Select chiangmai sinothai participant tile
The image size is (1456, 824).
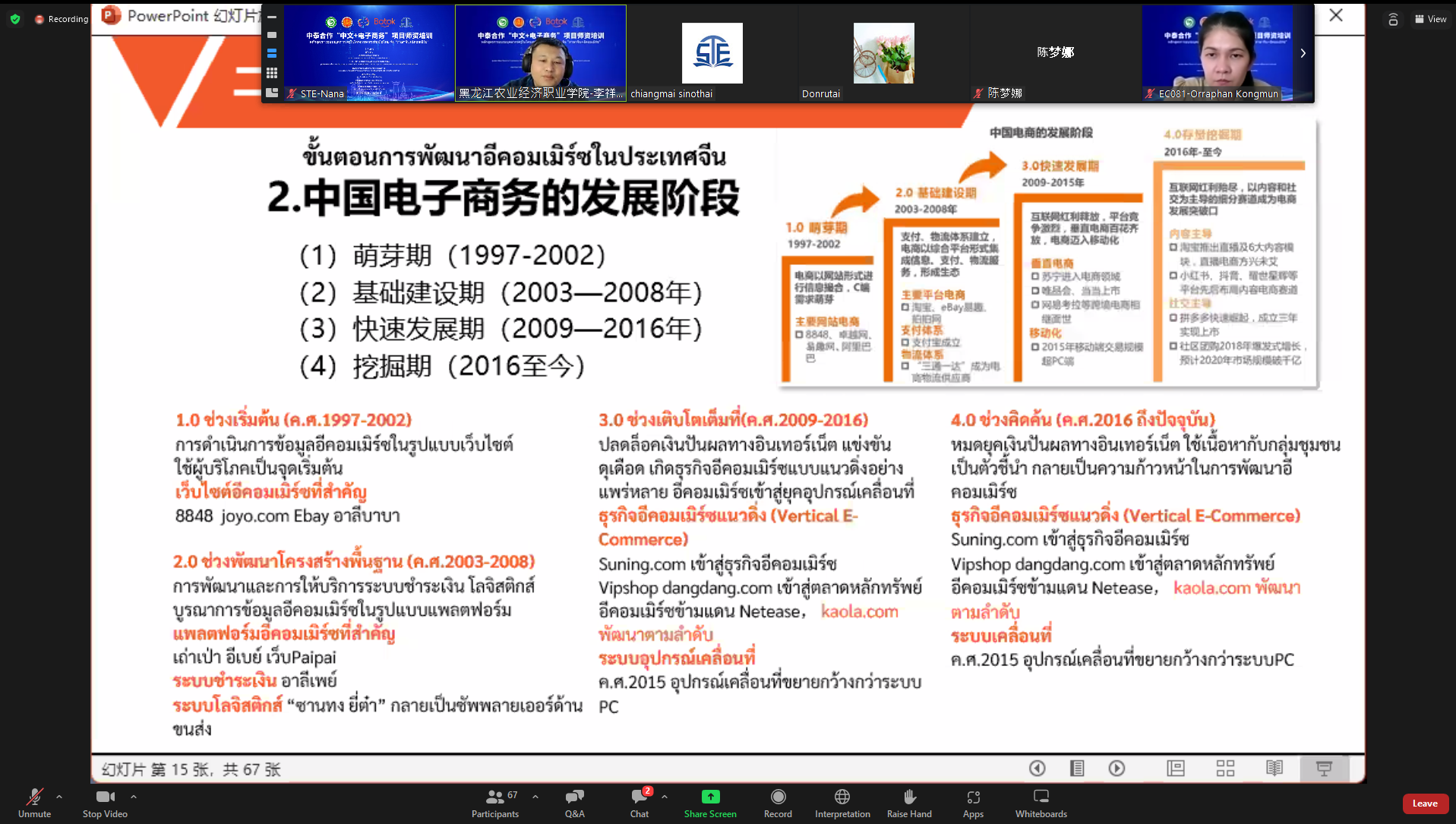click(712, 53)
